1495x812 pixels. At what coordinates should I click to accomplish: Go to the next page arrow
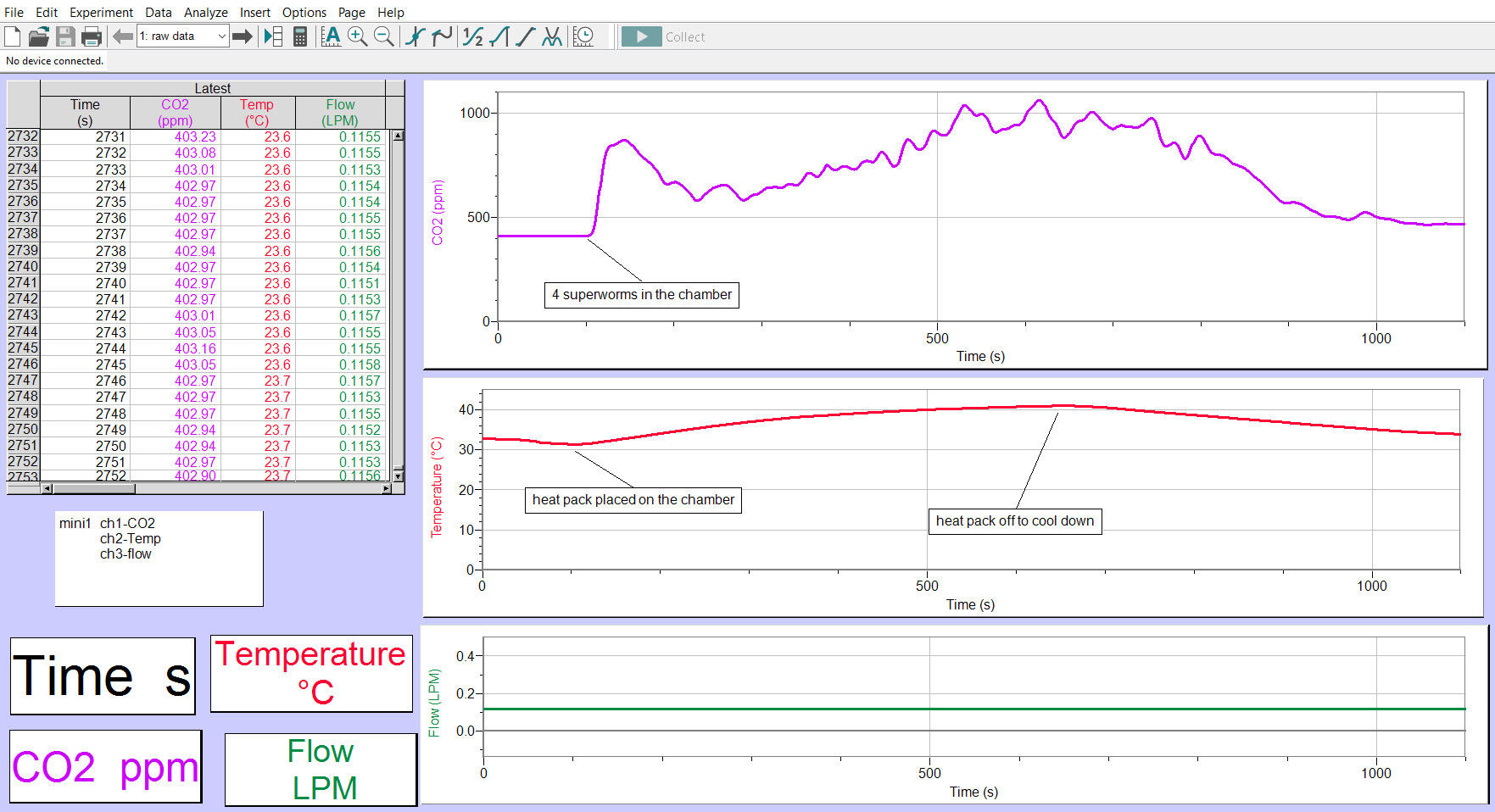pyautogui.click(x=243, y=36)
